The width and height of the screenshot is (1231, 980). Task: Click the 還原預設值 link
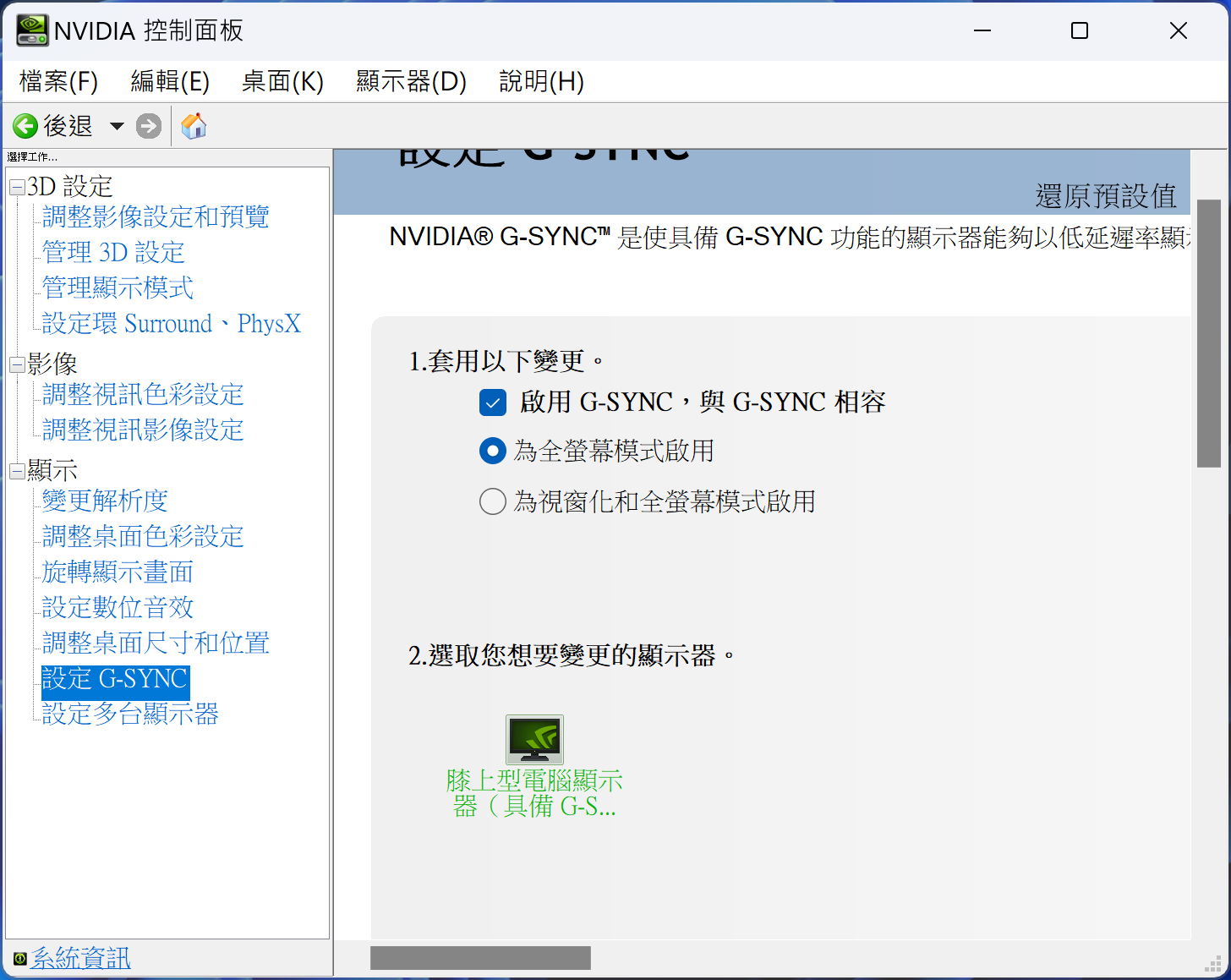pos(1106,196)
